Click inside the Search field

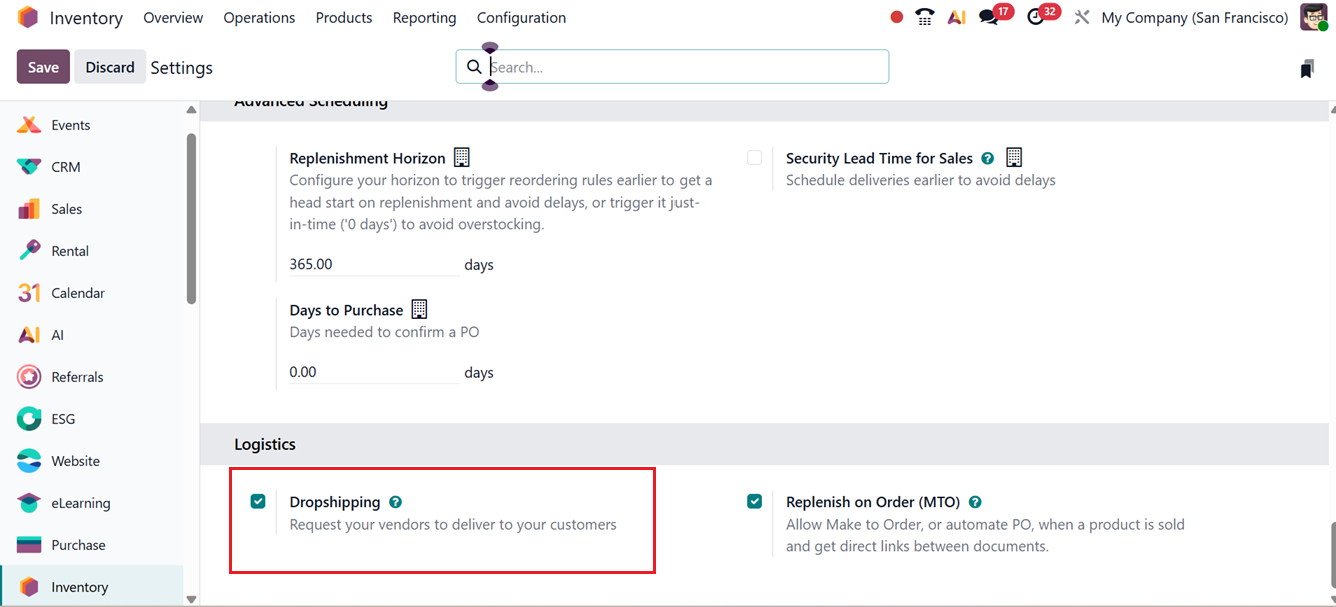click(670, 66)
